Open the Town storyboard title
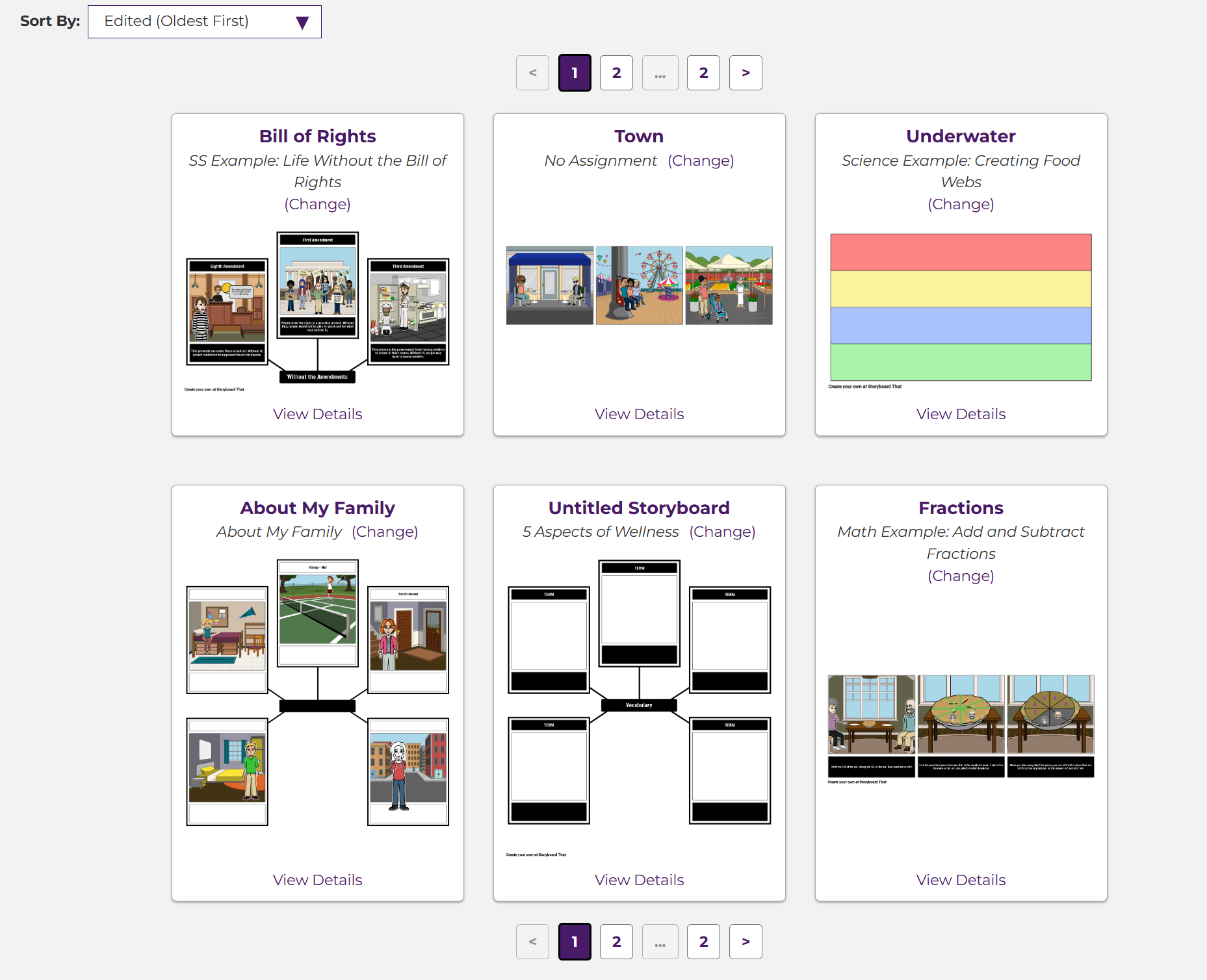 [639, 136]
